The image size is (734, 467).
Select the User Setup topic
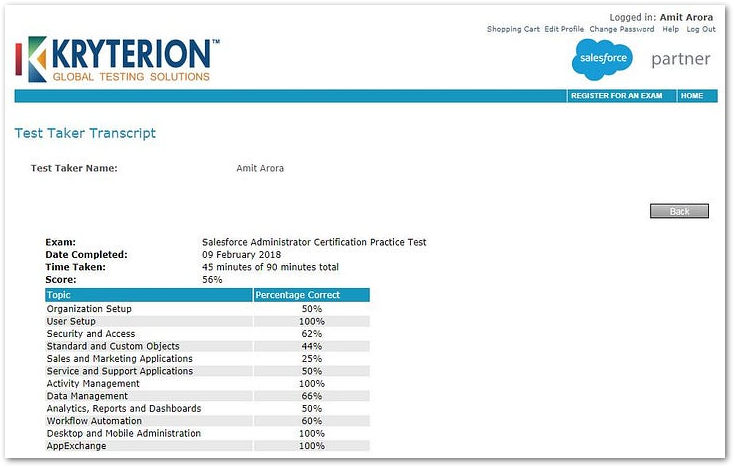click(71, 321)
